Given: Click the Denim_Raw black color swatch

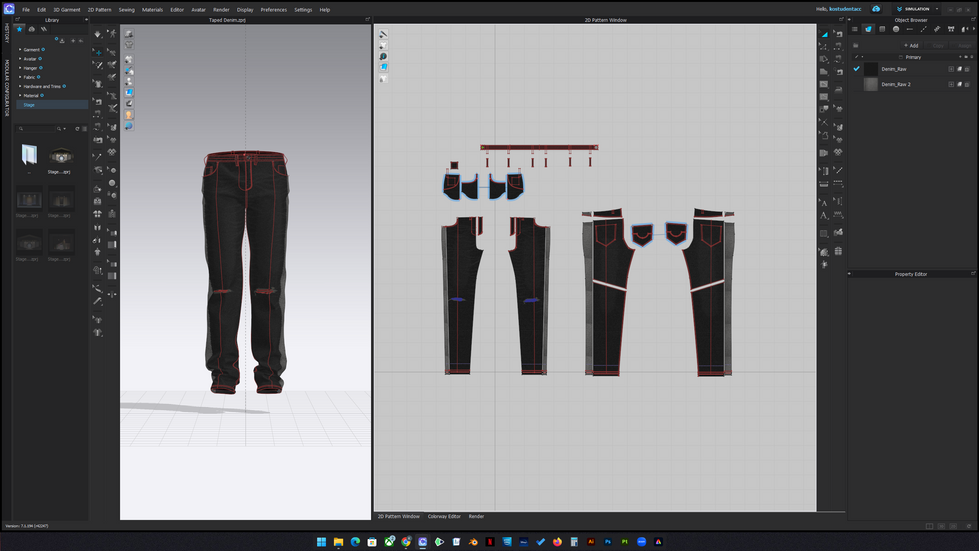Looking at the screenshot, I should 870,69.
